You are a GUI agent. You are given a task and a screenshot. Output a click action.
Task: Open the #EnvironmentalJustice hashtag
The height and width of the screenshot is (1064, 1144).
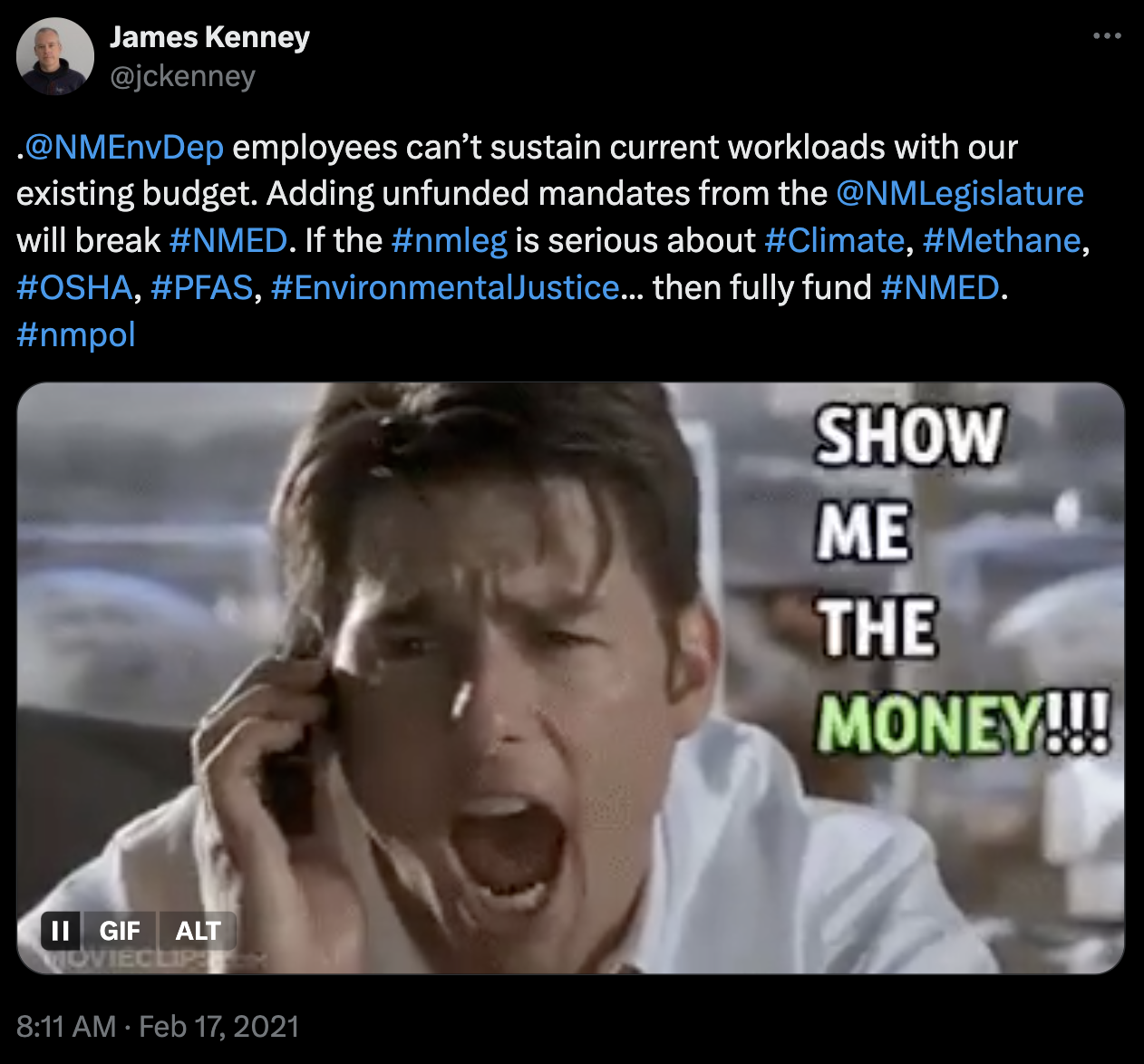[x=445, y=288]
